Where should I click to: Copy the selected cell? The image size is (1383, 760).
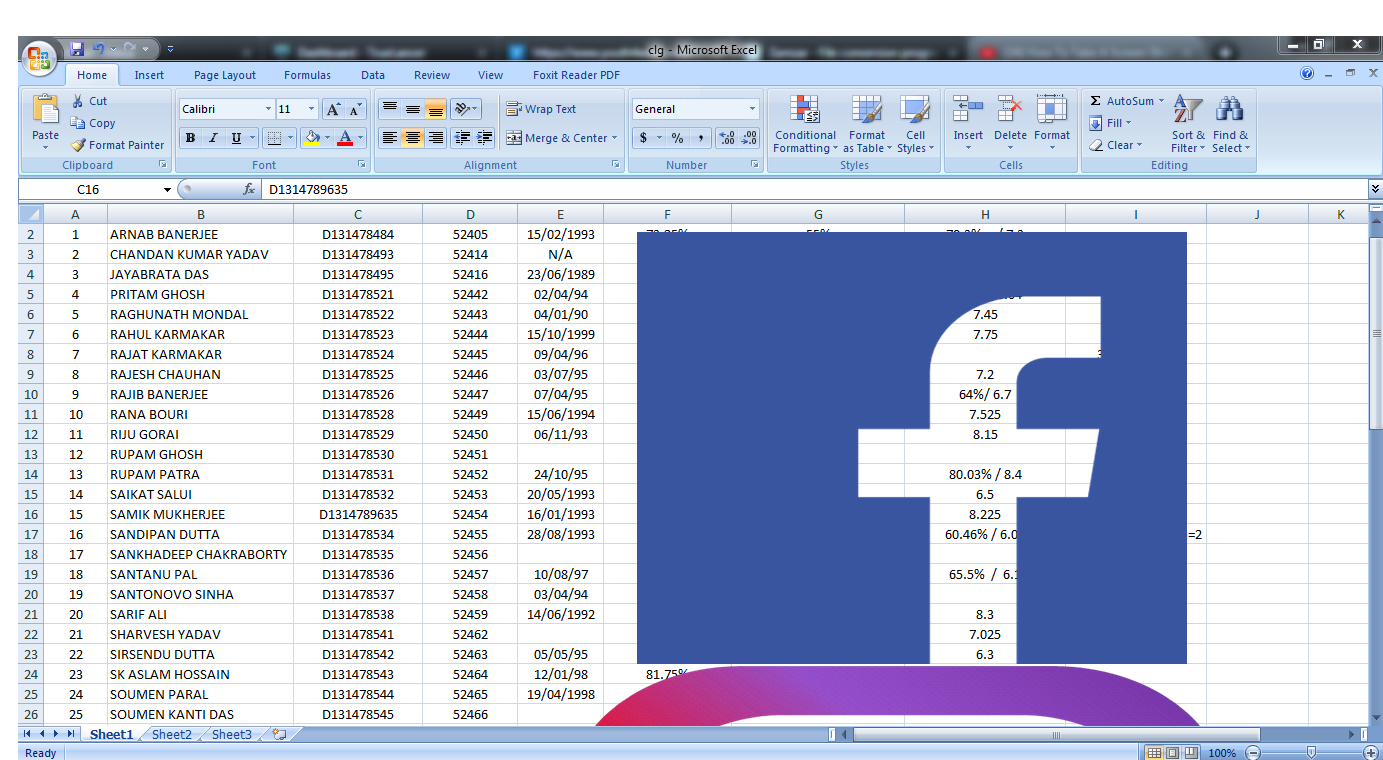(x=93, y=123)
